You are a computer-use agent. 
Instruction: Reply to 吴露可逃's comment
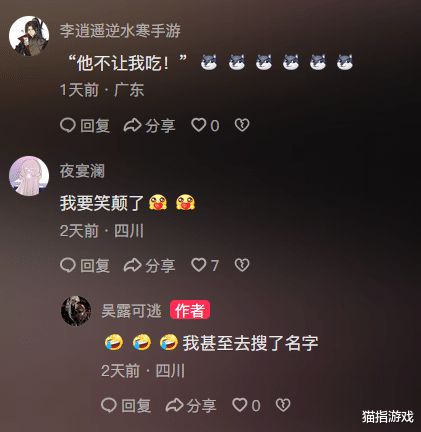(x=126, y=406)
